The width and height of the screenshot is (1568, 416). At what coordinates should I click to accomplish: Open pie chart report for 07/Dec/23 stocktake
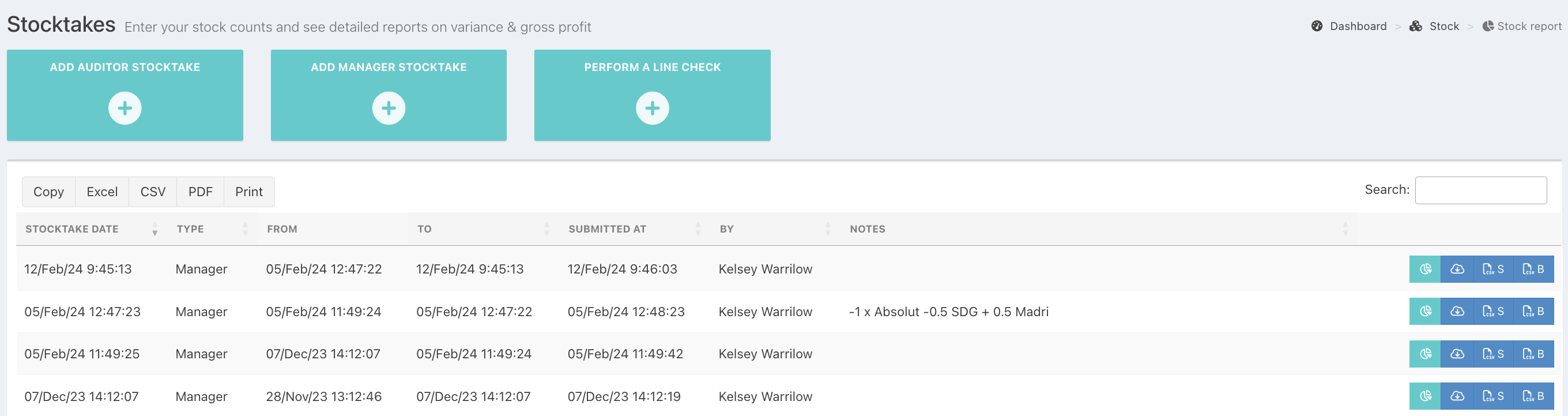1425,396
